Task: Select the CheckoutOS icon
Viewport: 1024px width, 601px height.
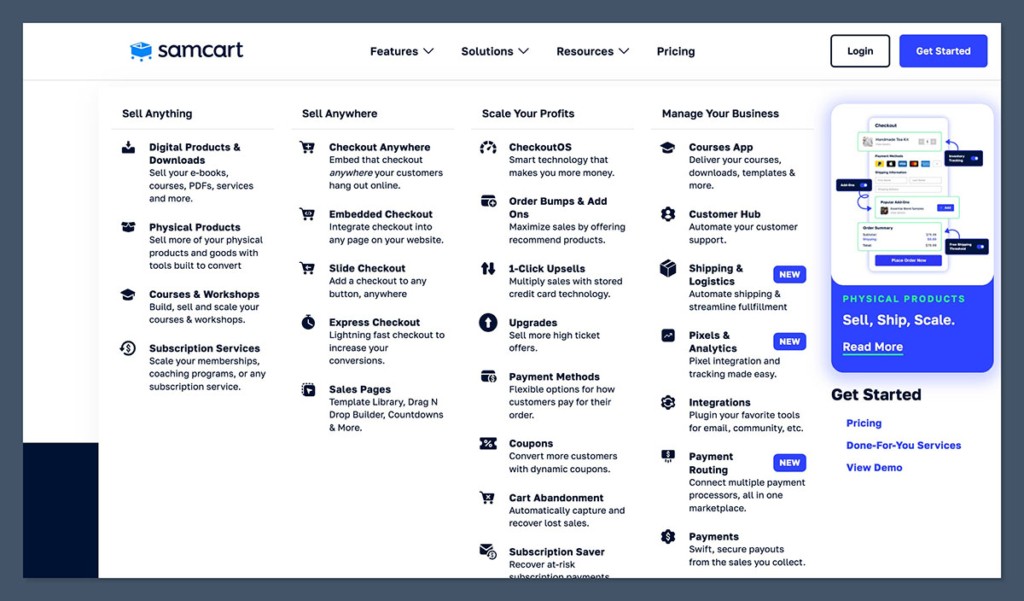Action: (x=487, y=147)
